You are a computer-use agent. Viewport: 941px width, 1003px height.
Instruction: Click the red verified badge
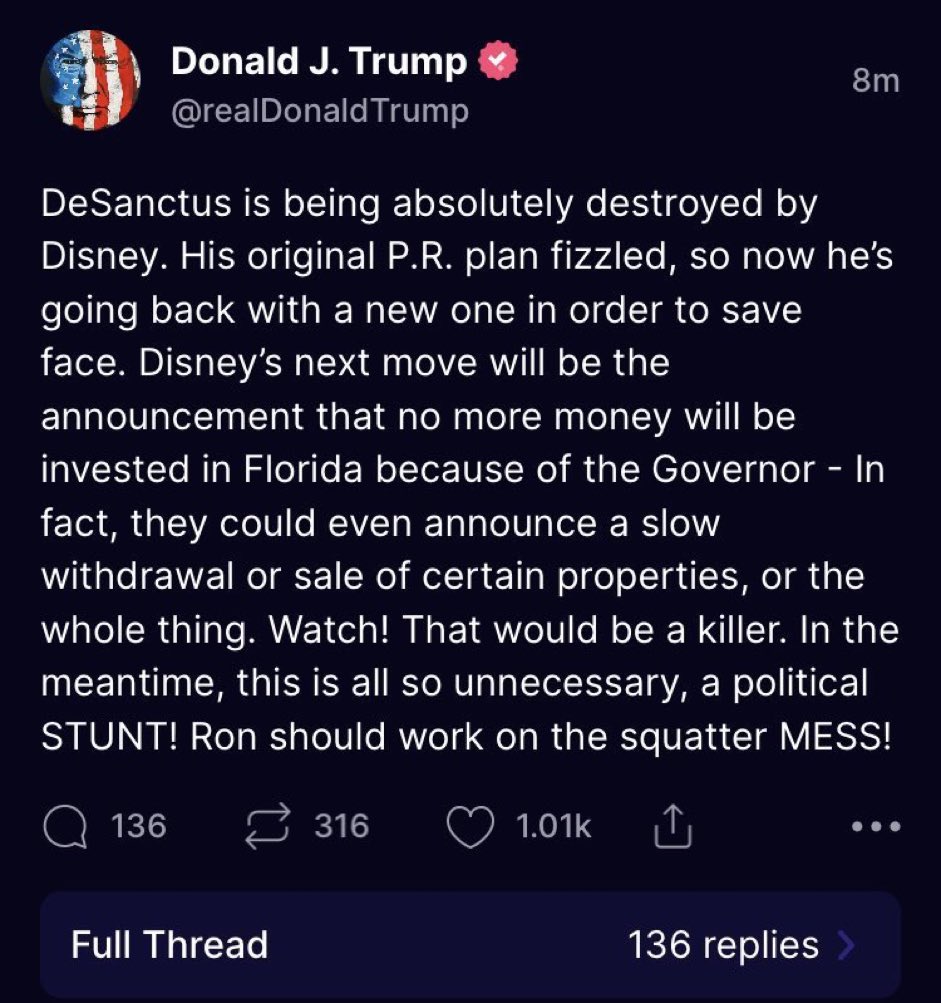click(x=498, y=61)
